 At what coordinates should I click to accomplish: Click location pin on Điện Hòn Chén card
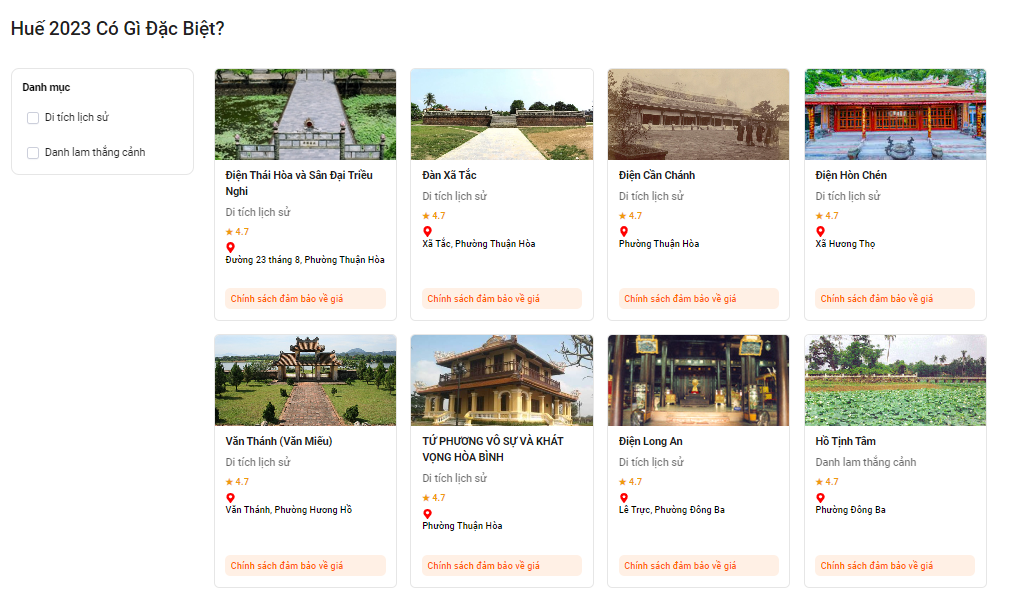[820, 231]
